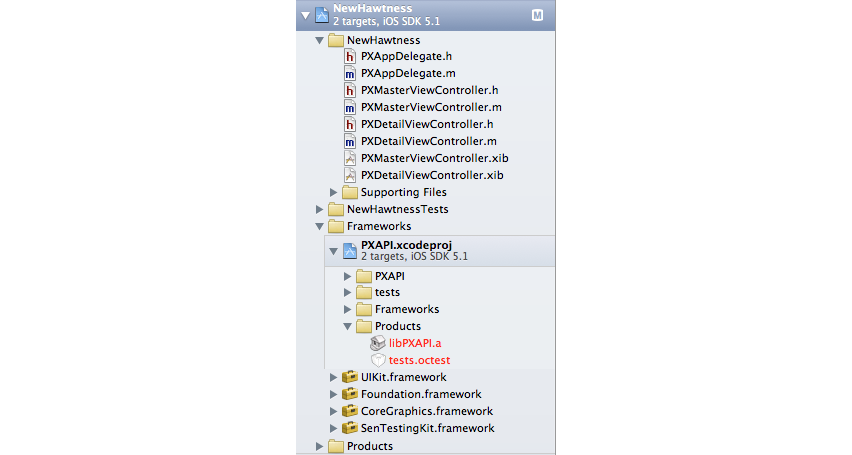The image size is (852, 455).
Task: Select the red libPXAPI.a label
Action: [x=415, y=343]
